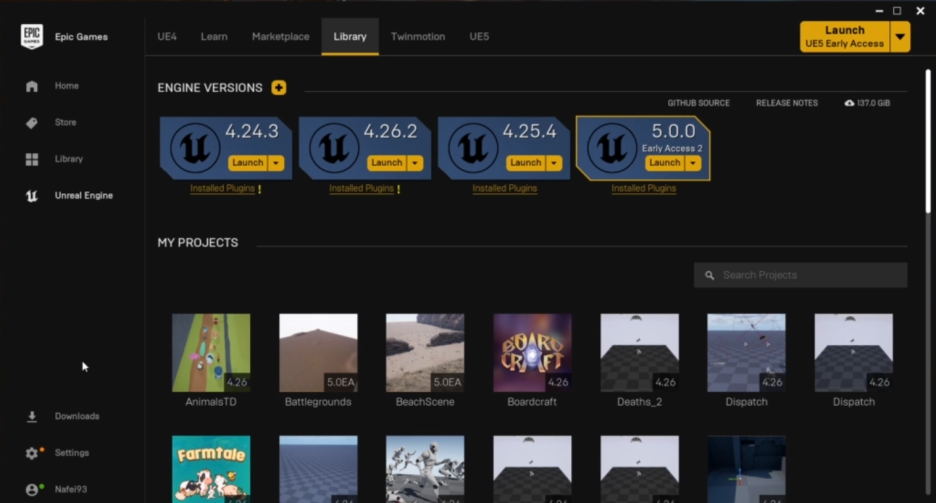936x503 pixels.
Task: Click into the Search Projects field
Action: pos(800,275)
